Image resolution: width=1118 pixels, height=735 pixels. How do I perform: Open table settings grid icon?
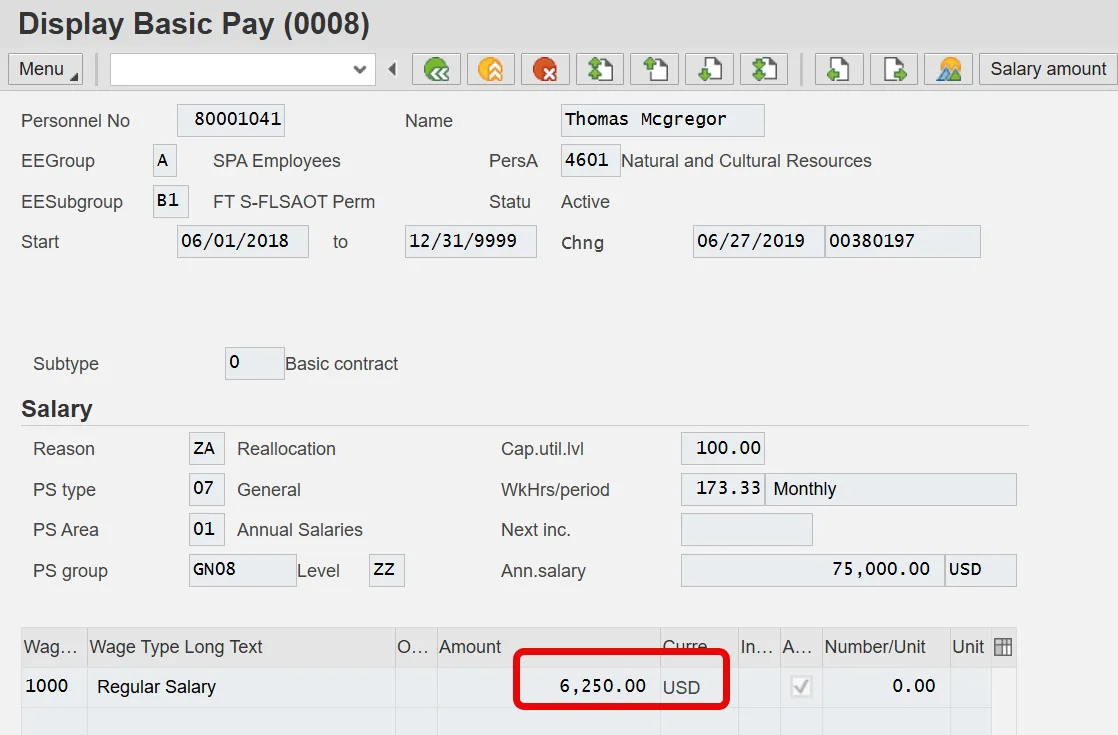1003,647
